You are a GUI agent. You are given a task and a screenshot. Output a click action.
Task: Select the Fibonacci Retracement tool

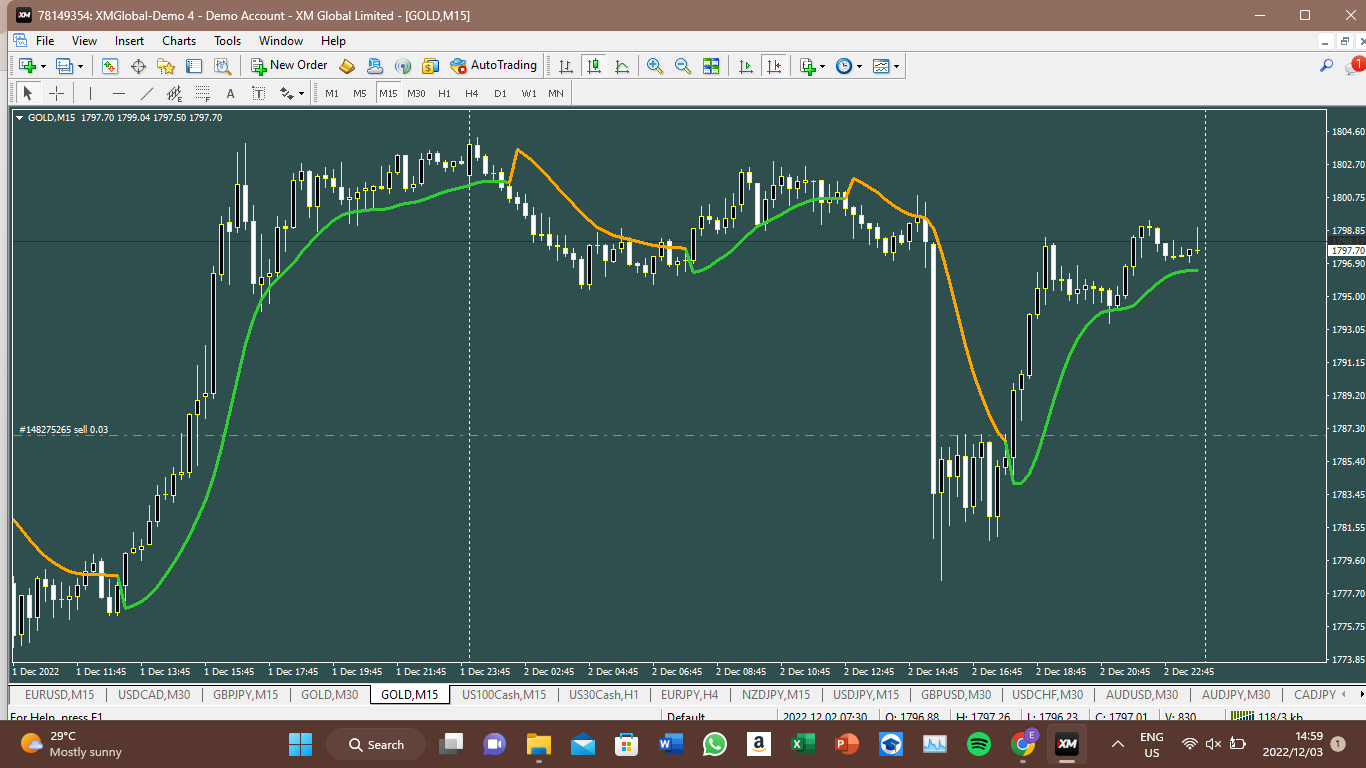pos(203,93)
